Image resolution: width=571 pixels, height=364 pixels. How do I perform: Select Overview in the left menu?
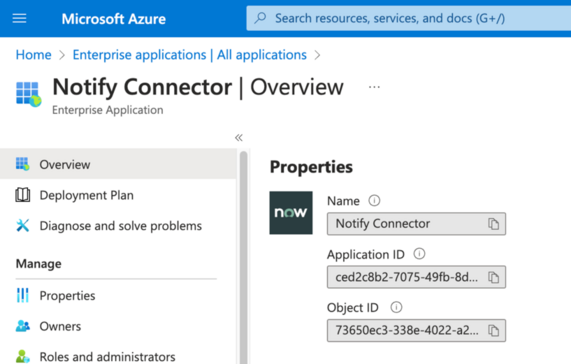coord(118,164)
